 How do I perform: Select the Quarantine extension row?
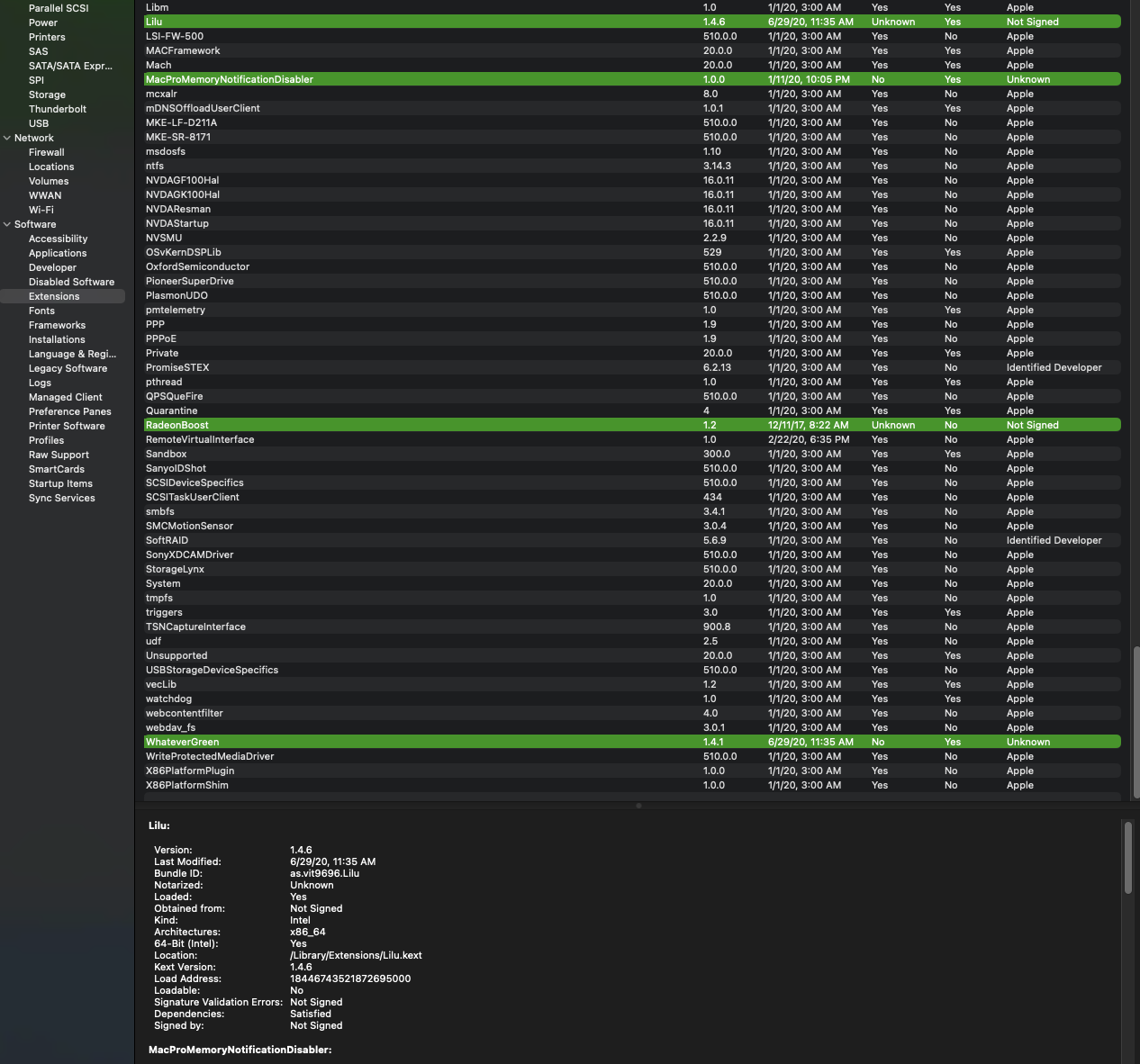click(x=632, y=410)
